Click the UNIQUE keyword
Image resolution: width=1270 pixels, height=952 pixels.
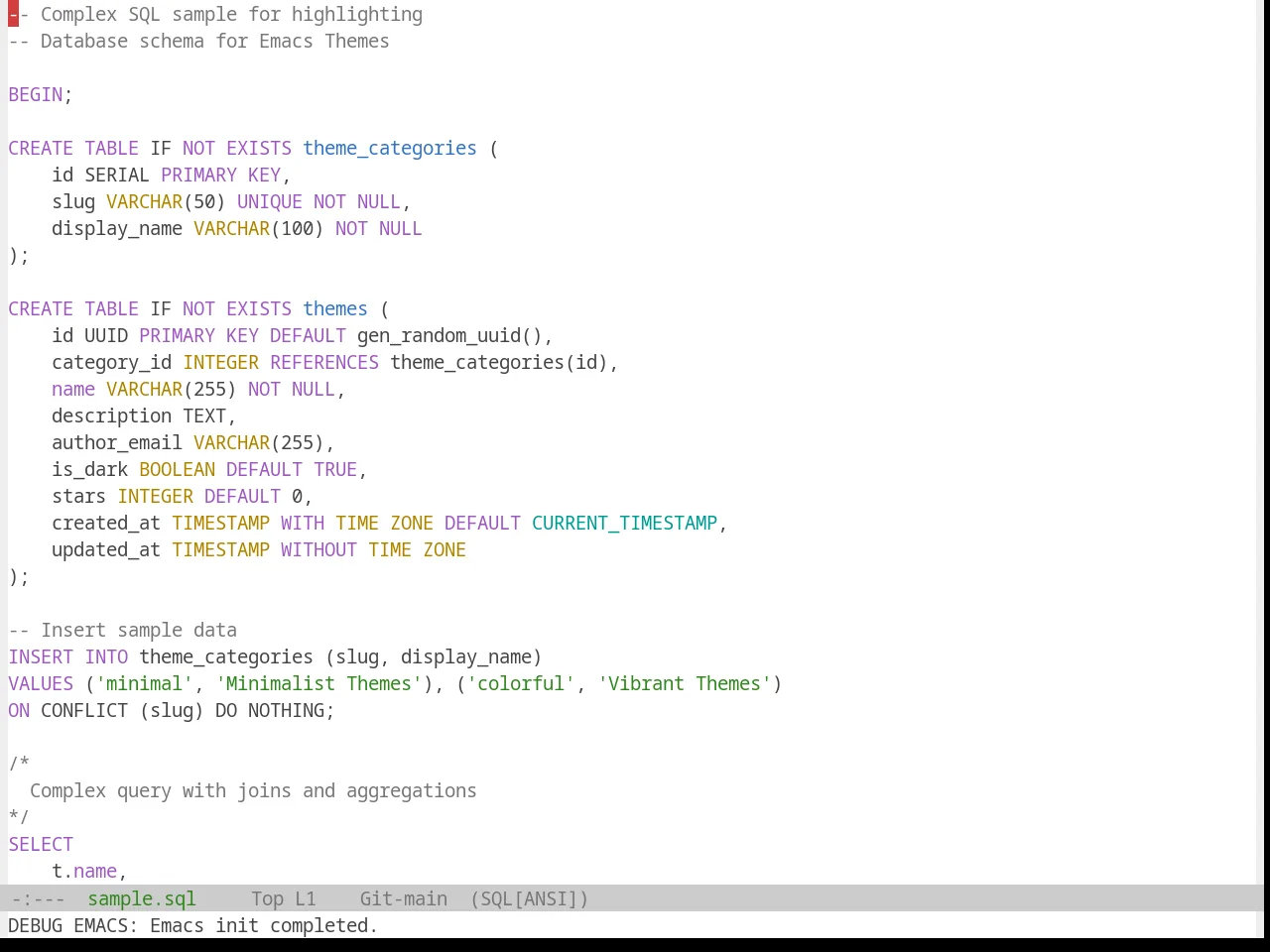pos(270,202)
